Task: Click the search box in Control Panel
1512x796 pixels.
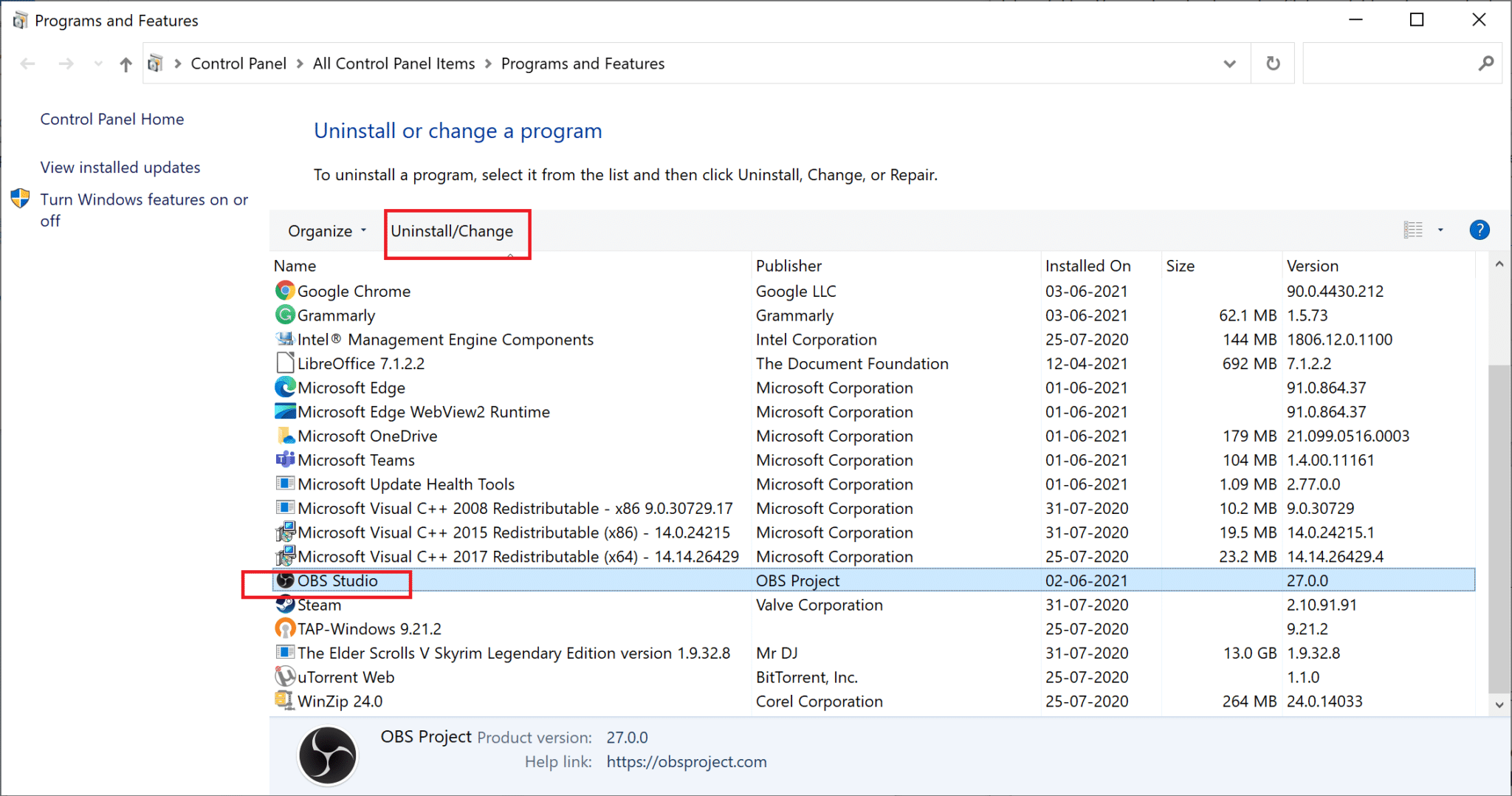Action: point(1388,64)
